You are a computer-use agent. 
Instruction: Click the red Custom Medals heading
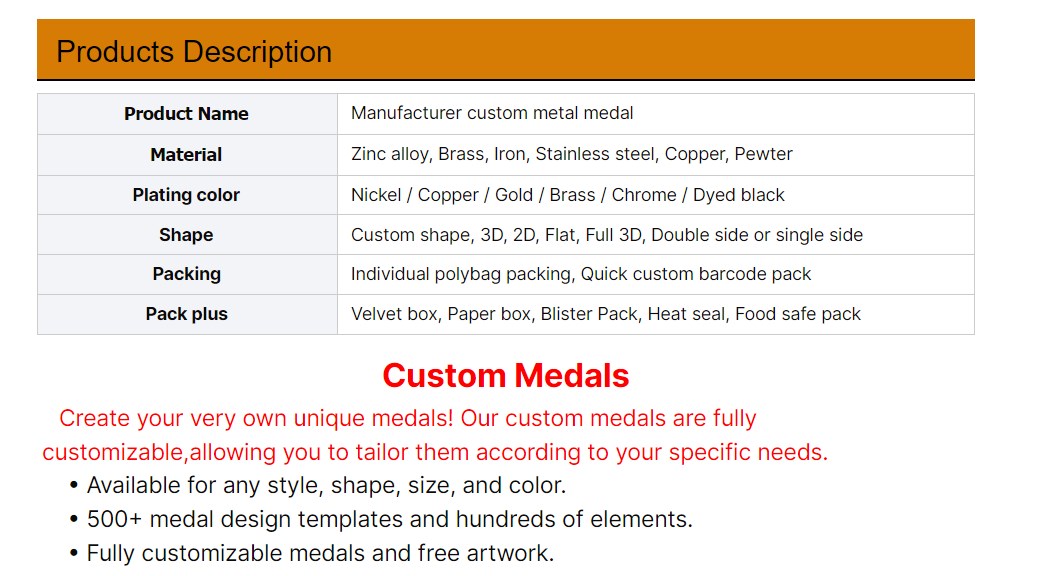[x=506, y=375]
